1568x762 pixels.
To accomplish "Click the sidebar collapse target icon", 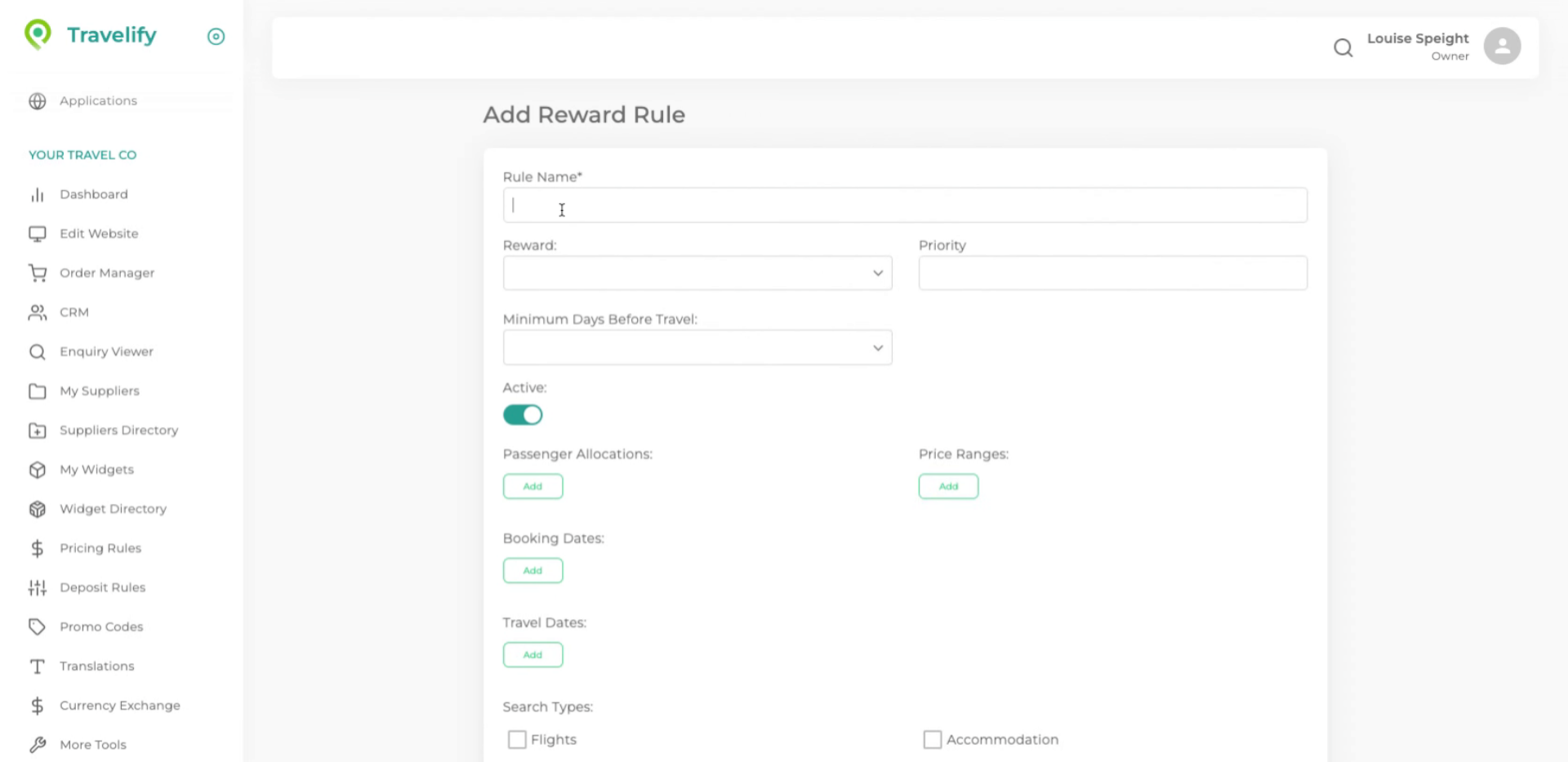I will 216,37.
